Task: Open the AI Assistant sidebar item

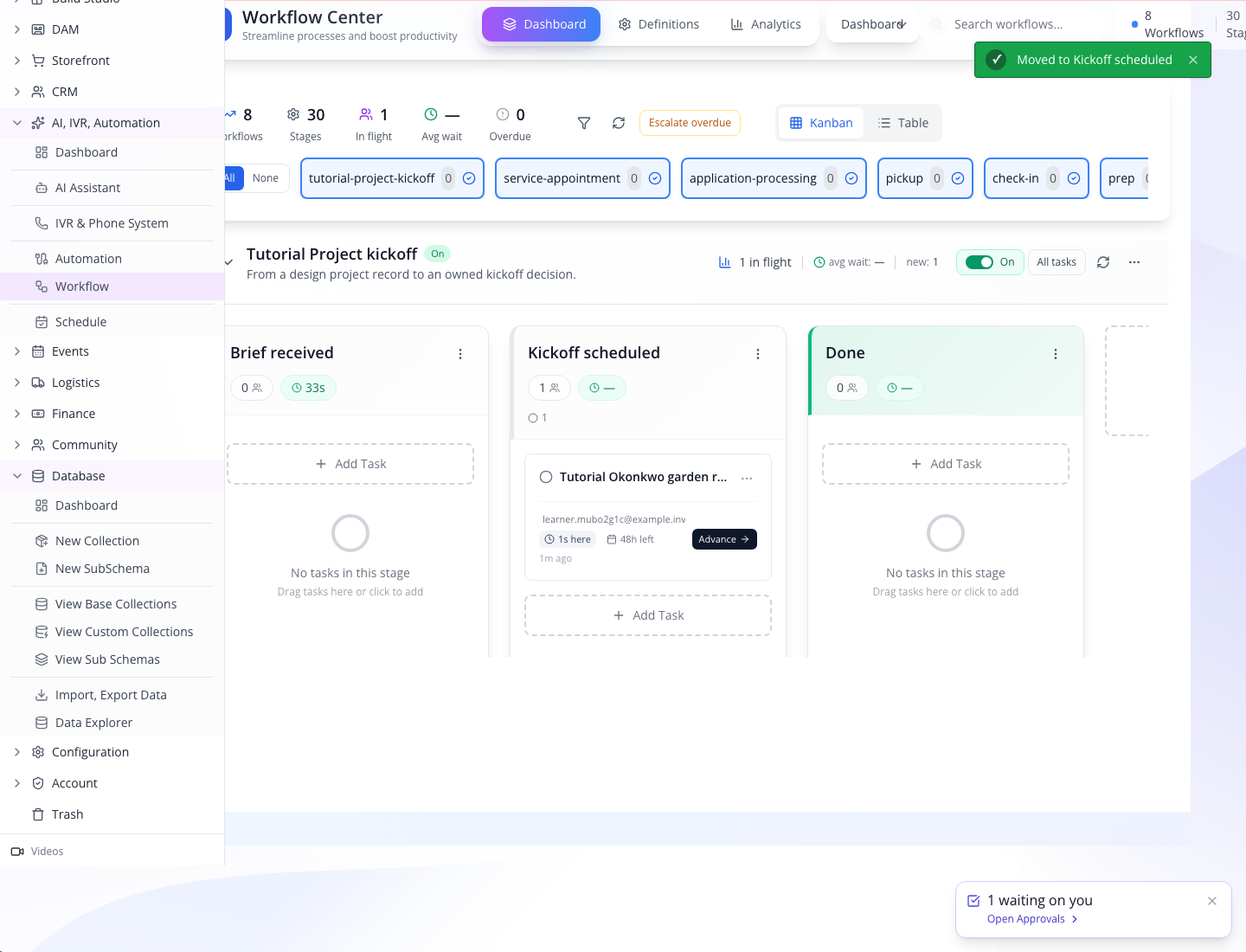Action: pos(112,188)
